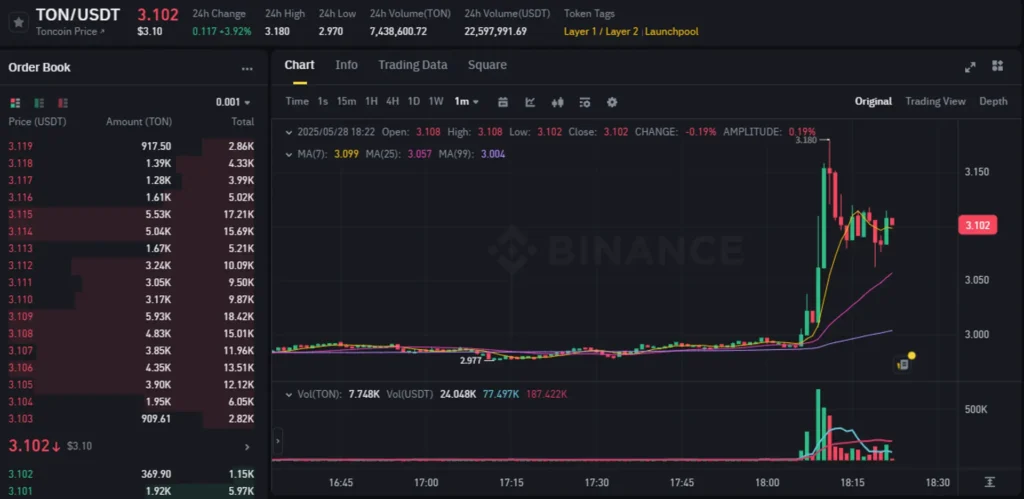
Task: Open technical indicators chart icon
Action: [530, 102]
